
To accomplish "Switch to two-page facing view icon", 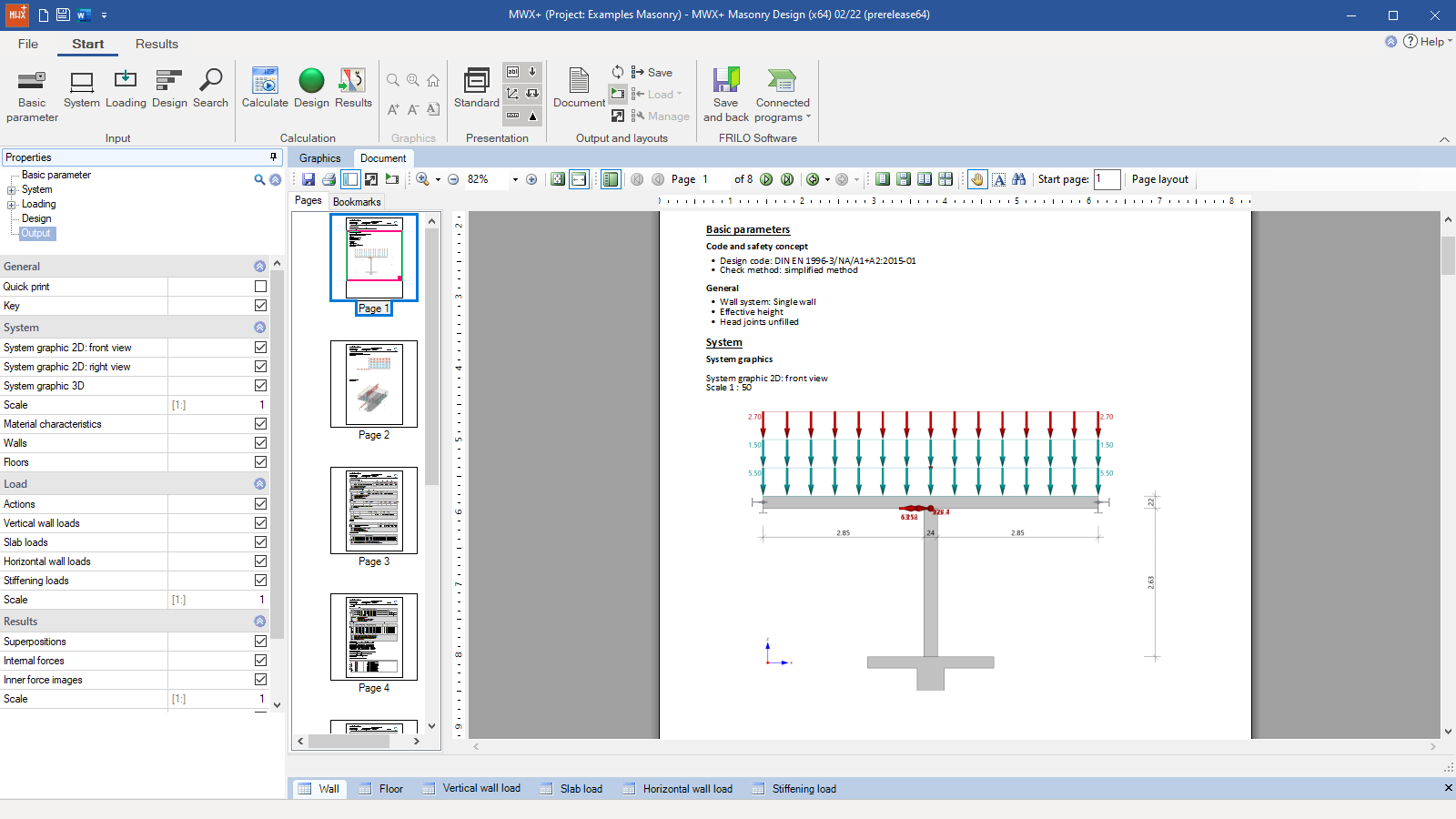I will [x=925, y=179].
